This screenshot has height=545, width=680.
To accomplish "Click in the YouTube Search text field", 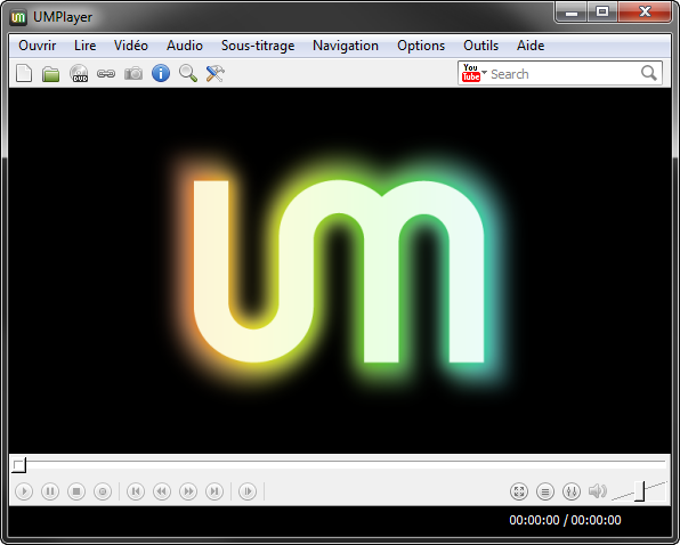I will click(x=564, y=74).
